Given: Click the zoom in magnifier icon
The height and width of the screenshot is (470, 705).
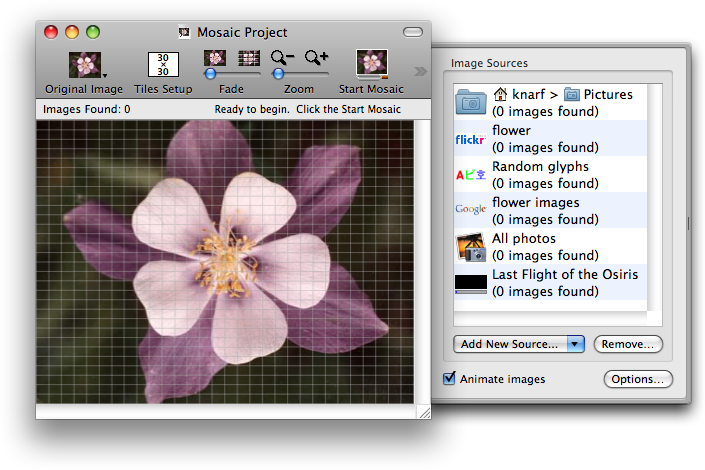Looking at the screenshot, I should [316, 58].
